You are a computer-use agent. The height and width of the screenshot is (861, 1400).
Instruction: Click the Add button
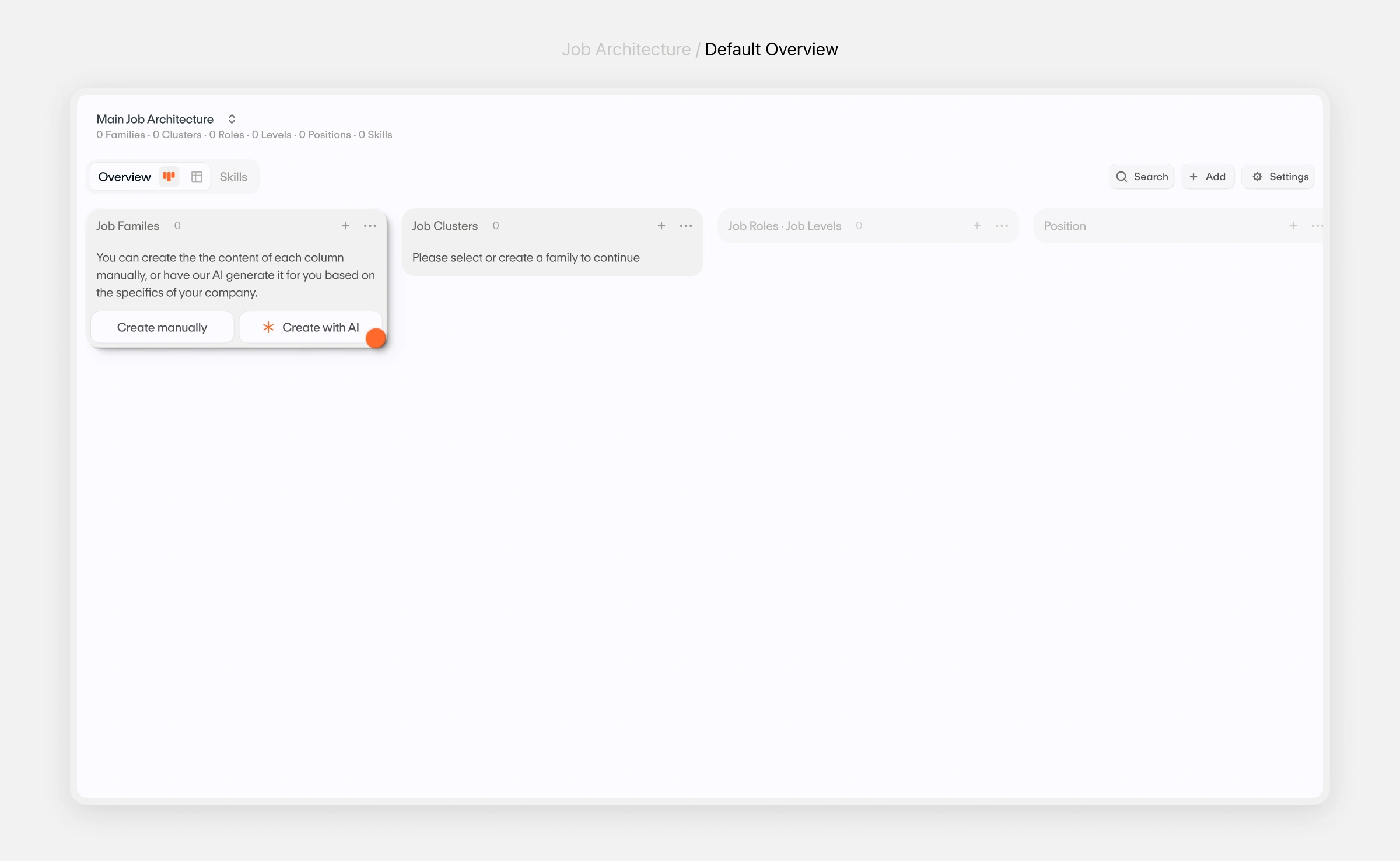pos(1207,177)
